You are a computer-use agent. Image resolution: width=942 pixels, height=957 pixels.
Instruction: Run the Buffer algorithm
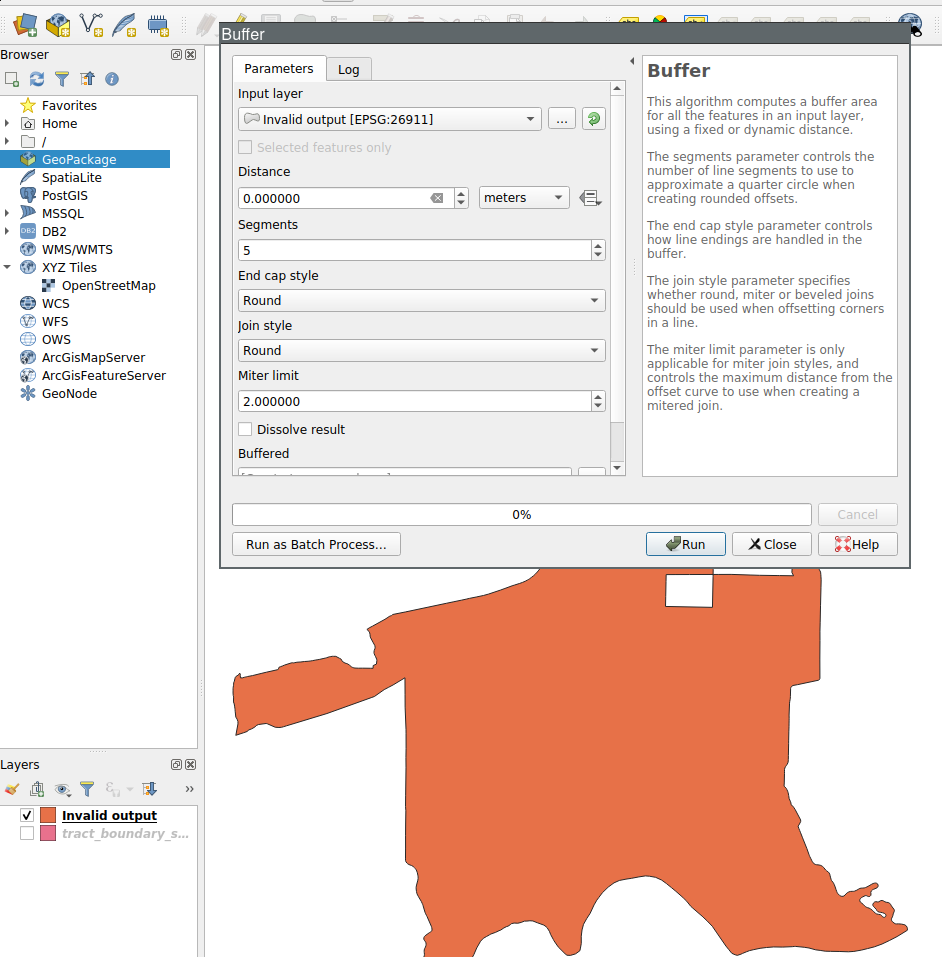pyautogui.click(x=684, y=544)
